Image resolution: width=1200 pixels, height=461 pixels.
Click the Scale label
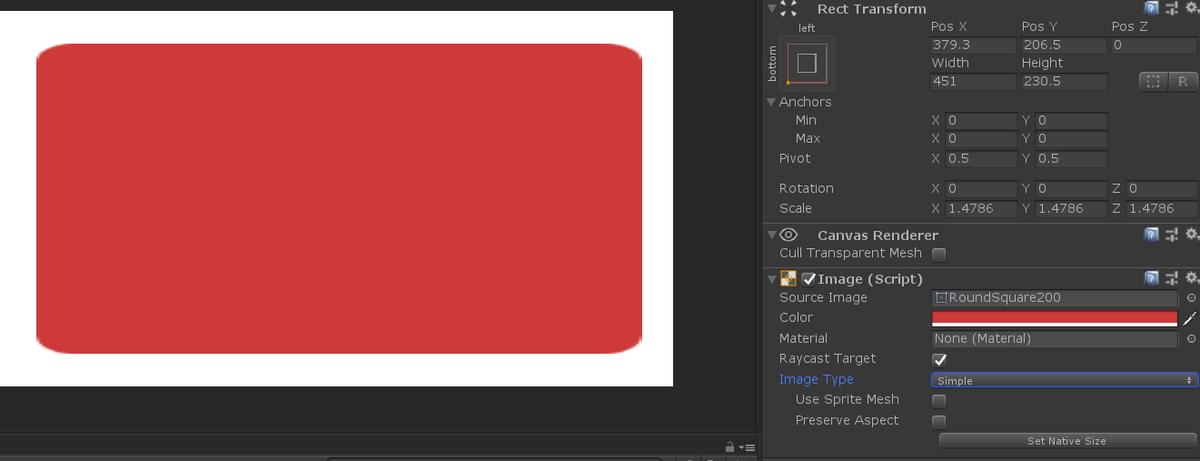[796, 208]
